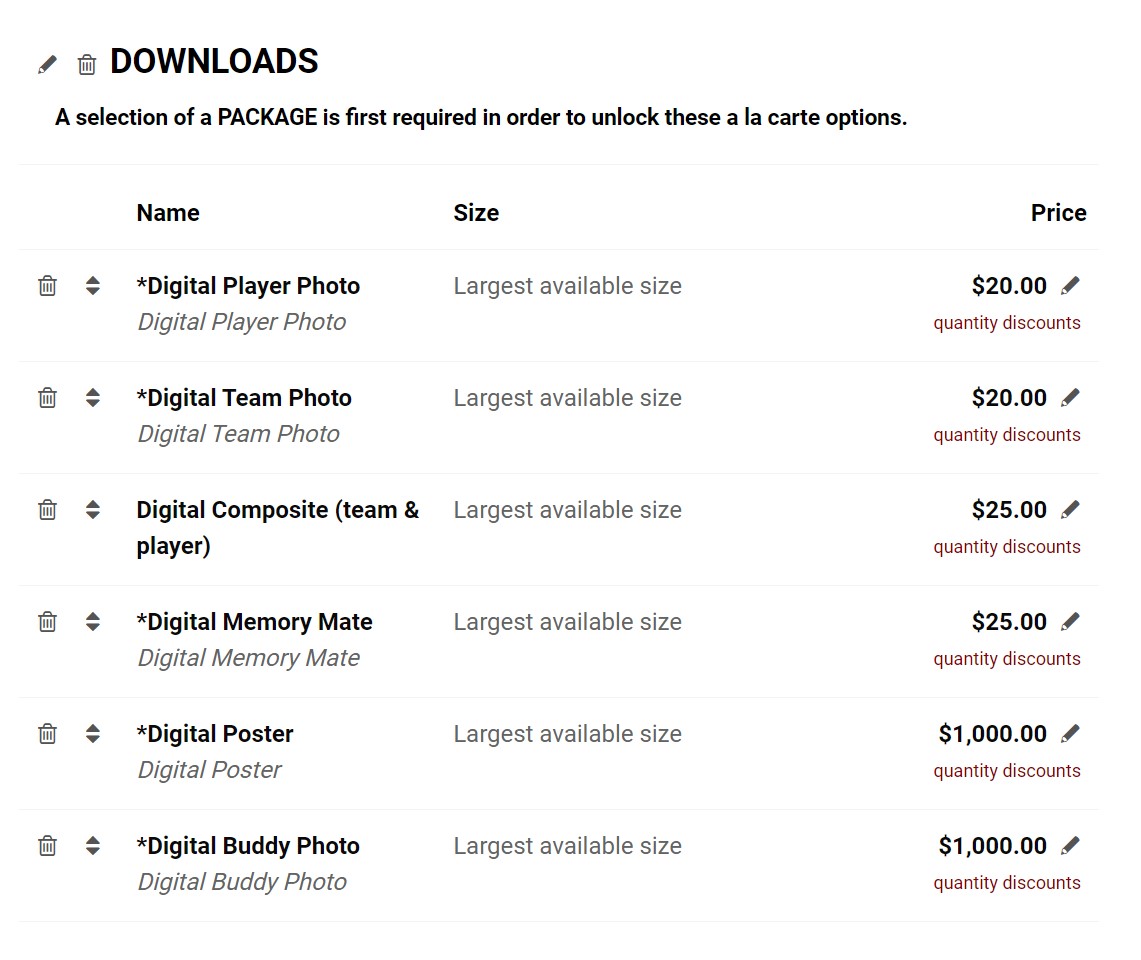Click the reorder arrows for Digital Team Photo
1141x960 pixels.
tap(92, 398)
